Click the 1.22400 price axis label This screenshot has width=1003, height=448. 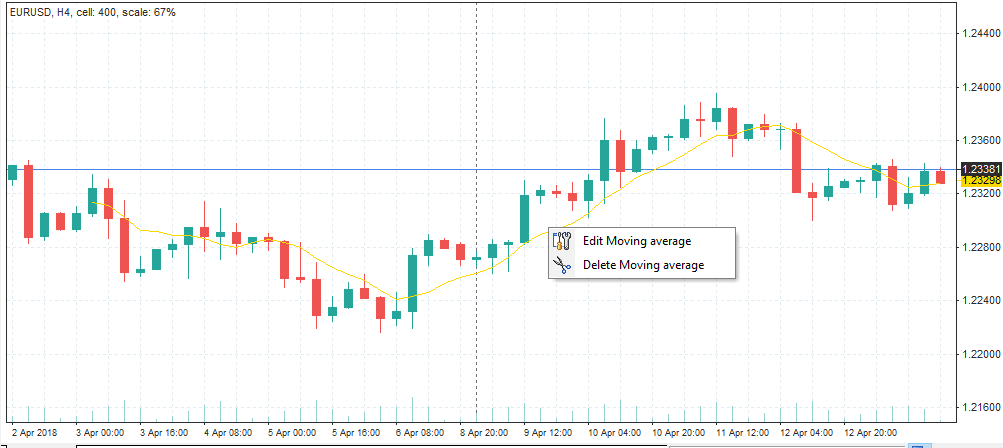[980, 300]
